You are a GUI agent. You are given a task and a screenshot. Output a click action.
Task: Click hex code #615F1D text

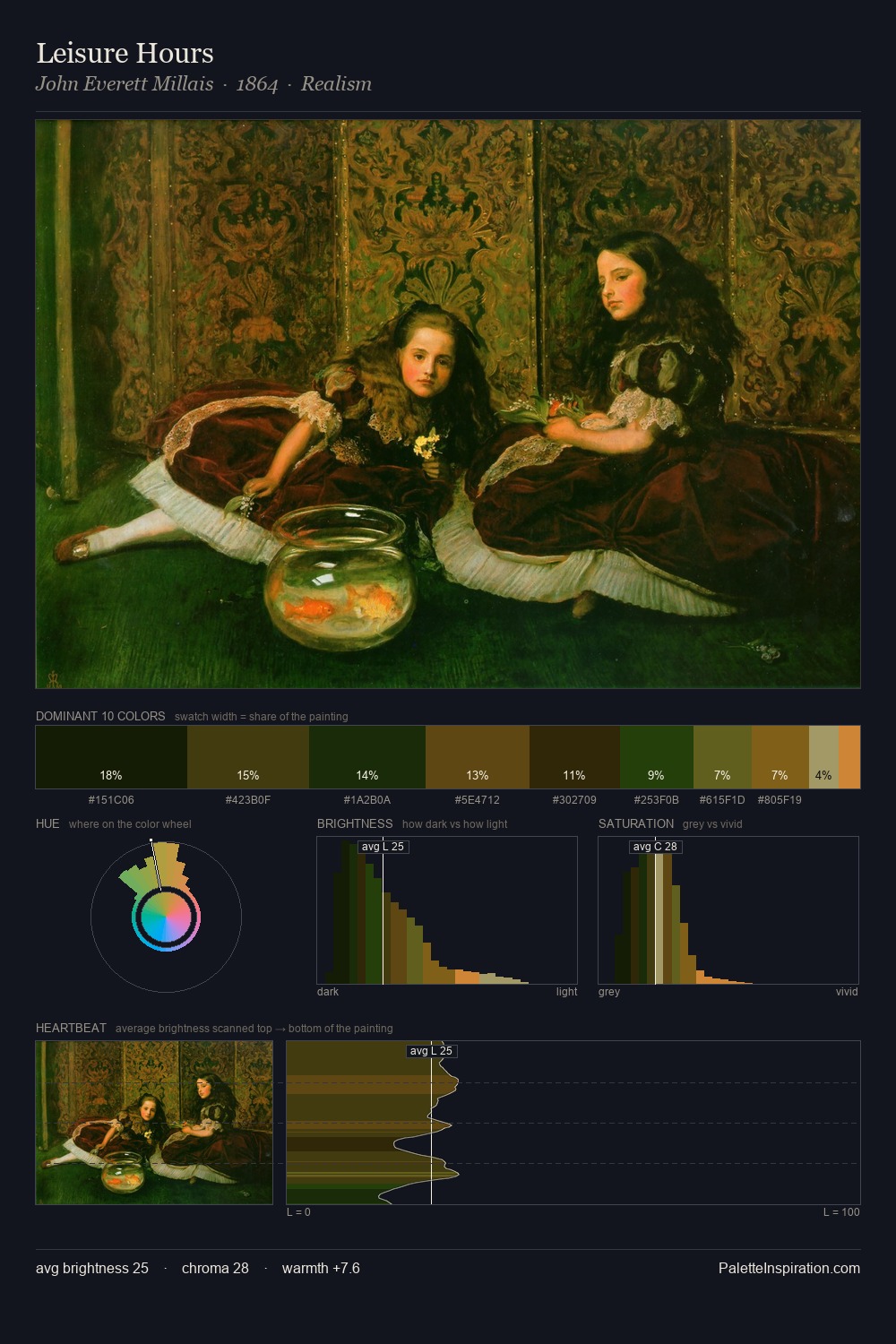722,800
